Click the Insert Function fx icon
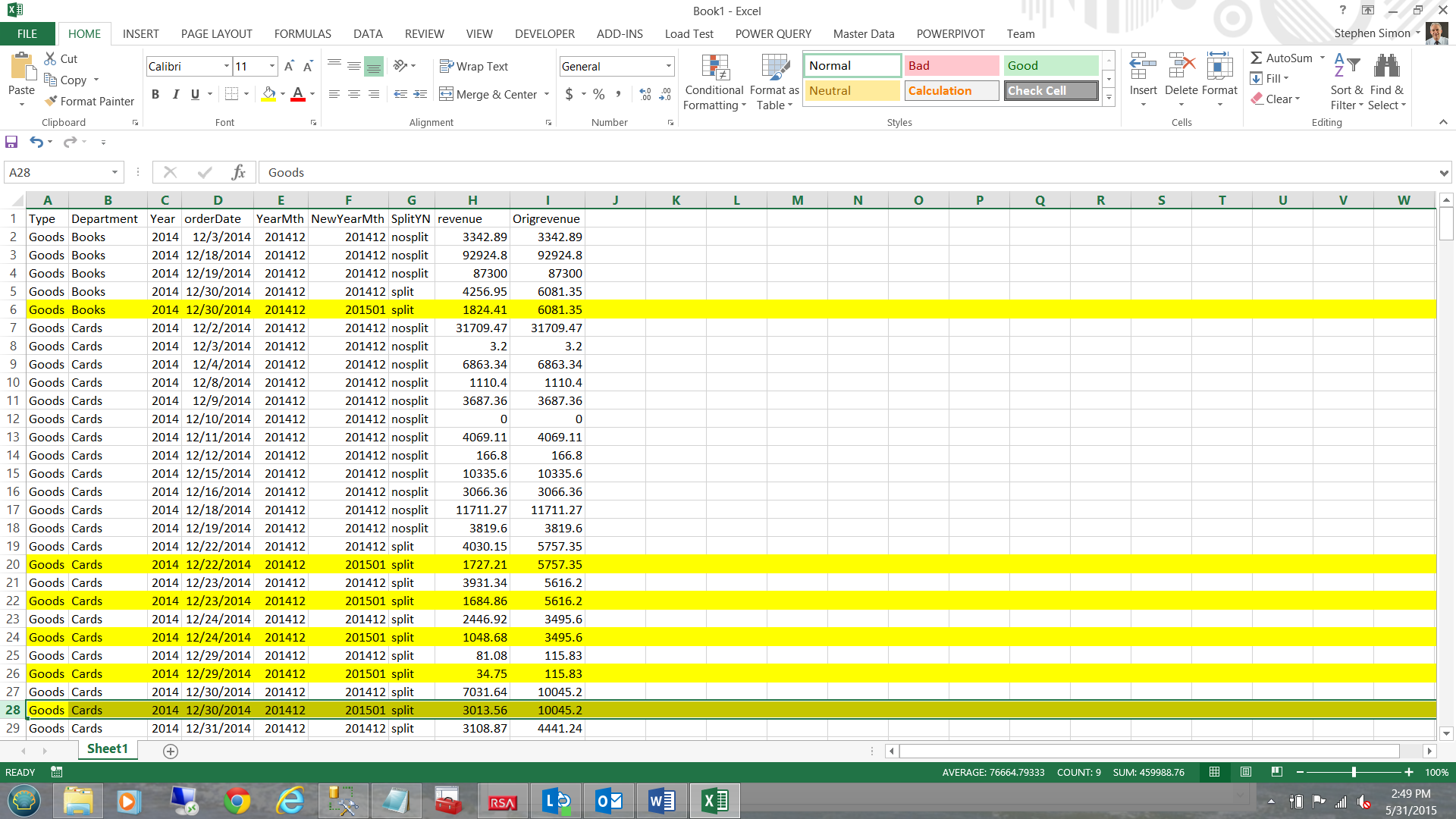1456x819 pixels. coord(238,172)
